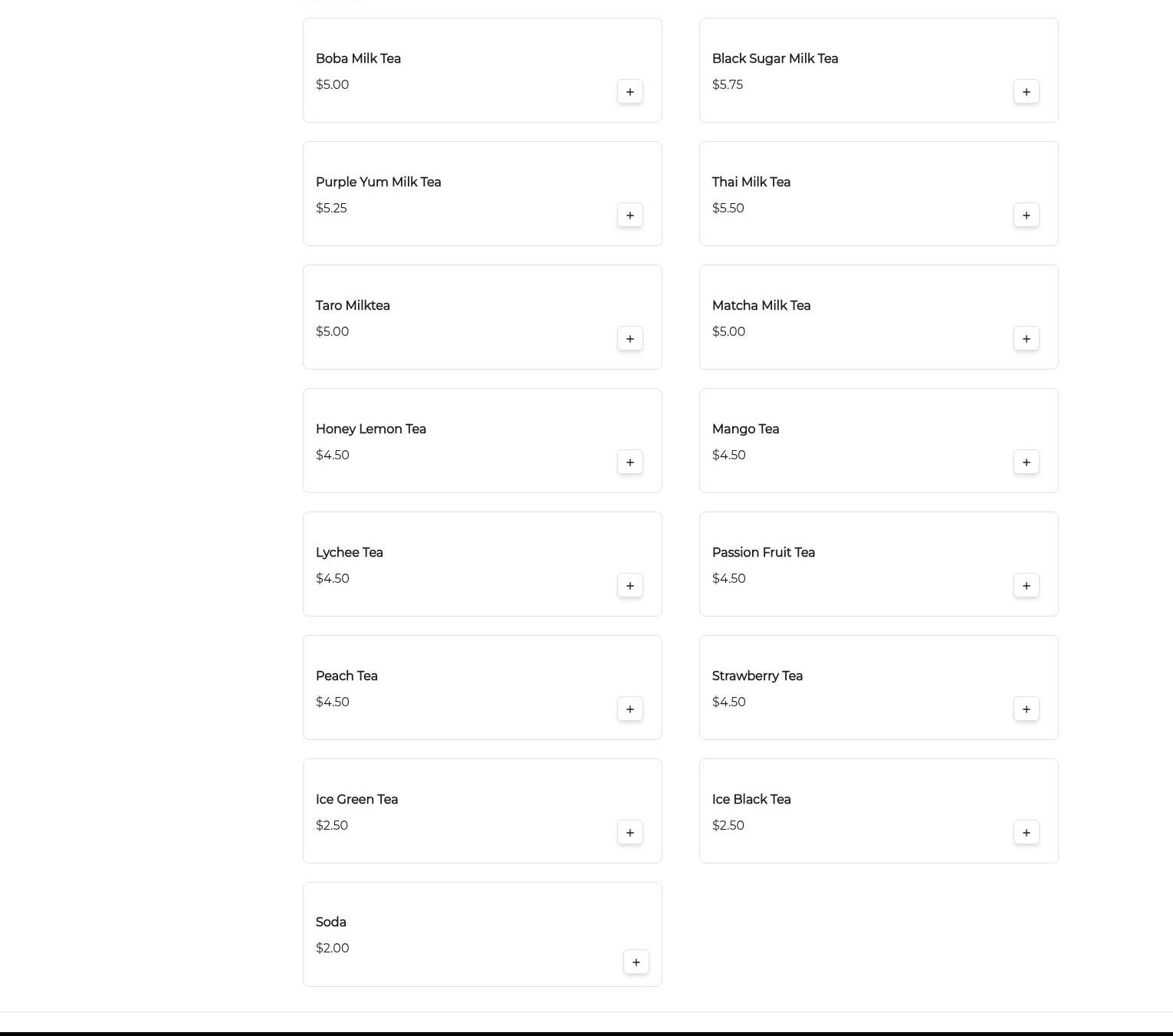
Task: Select the Matcha Milk Tea menu card
Action: [879, 317]
